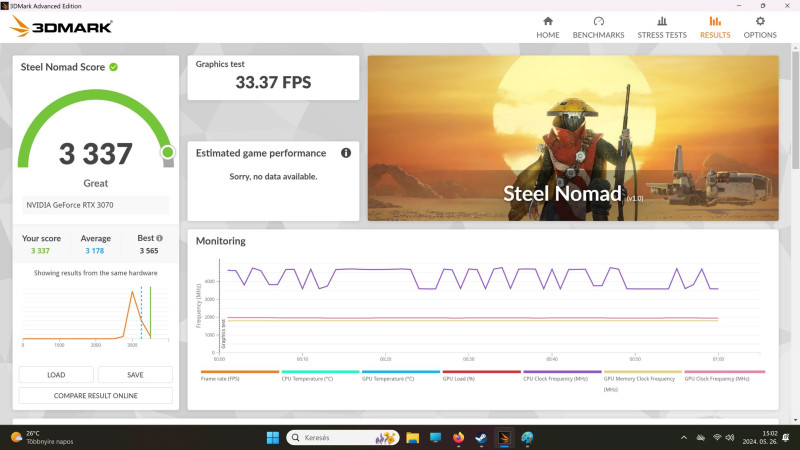The width and height of the screenshot is (800, 450).
Task: Open the OPTIONS tab
Action: (x=760, y=28)
